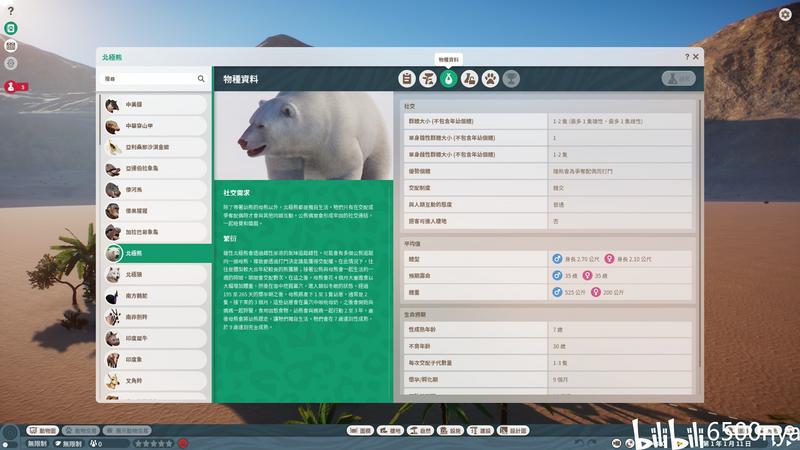Image resolution: width=800 pixels, height=450 pixels.
Task: Click the species data panel scrollbar
Action: [700, 232]
